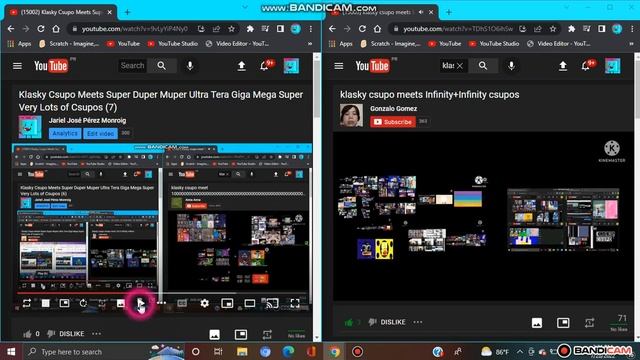Open the Windows Start menu
Viewport: 640px width, 360px height.
11,351
